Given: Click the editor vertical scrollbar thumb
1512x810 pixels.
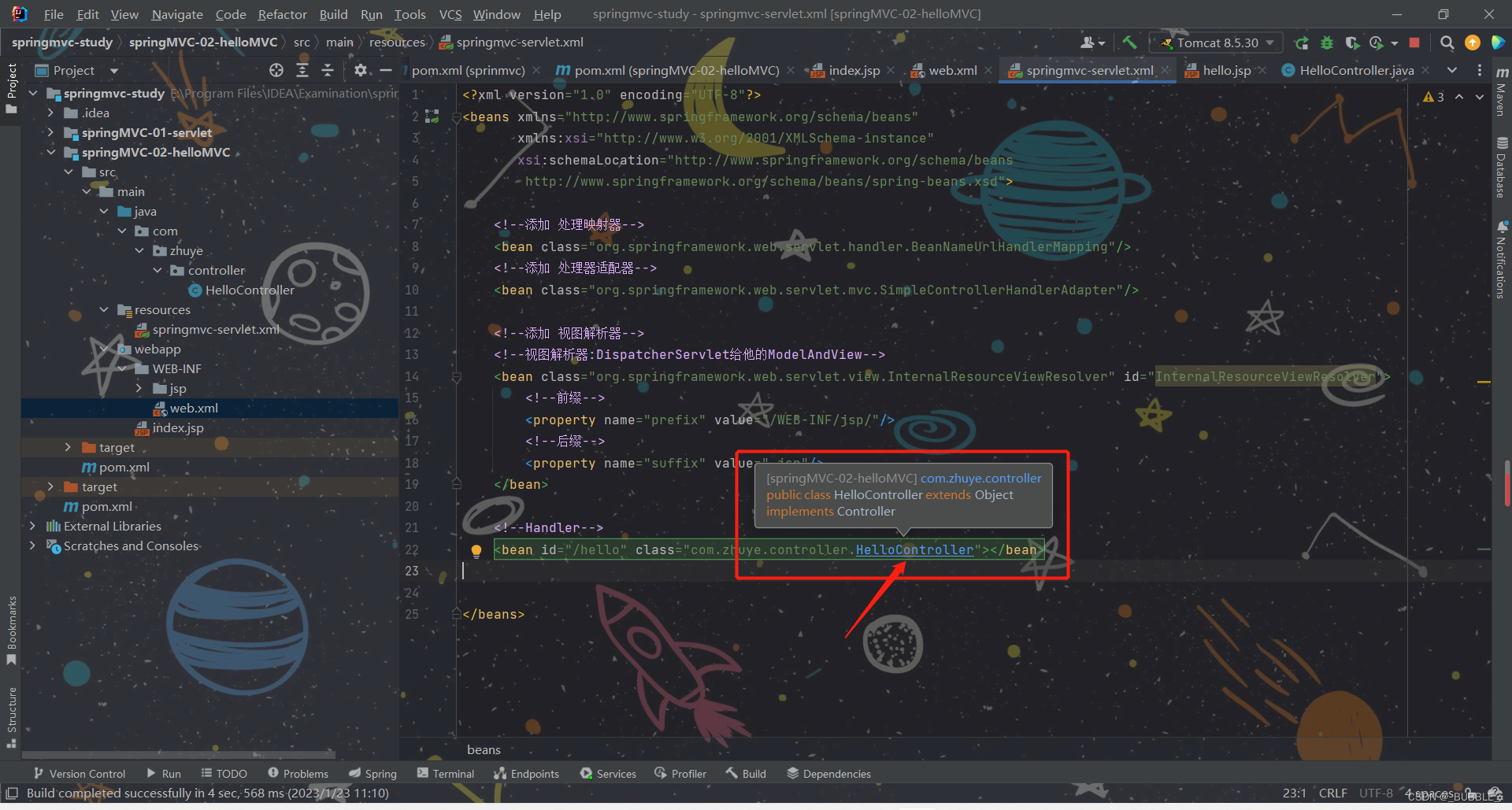Looking at the screenshot, I should (1507, 484).
